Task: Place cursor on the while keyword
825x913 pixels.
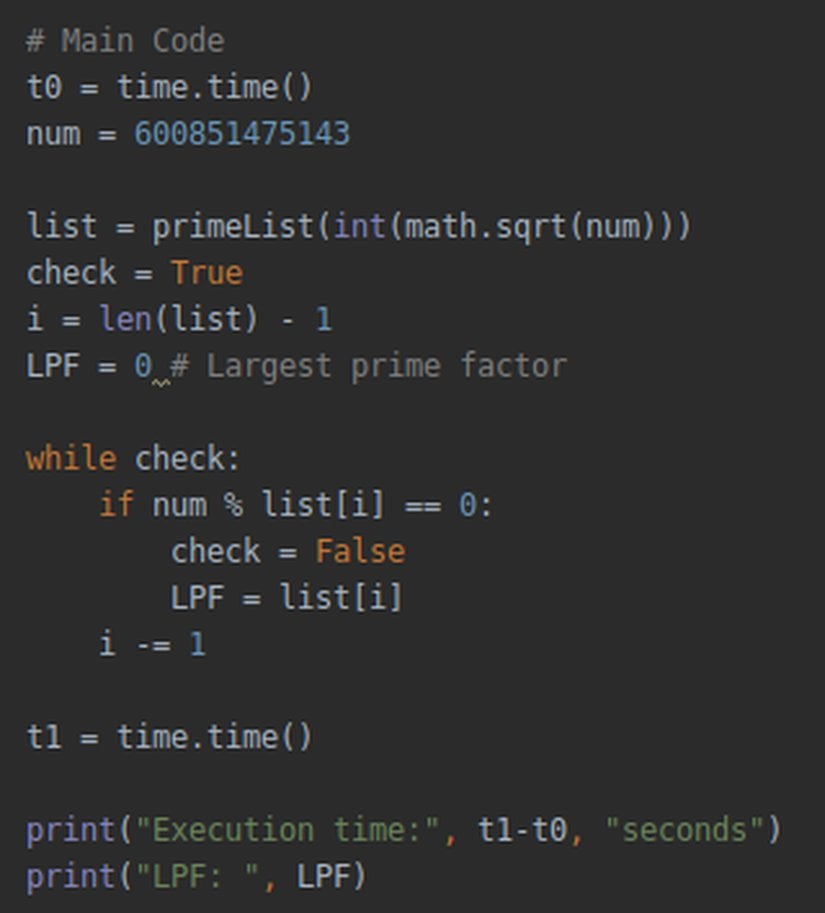Action: point(71,459)
